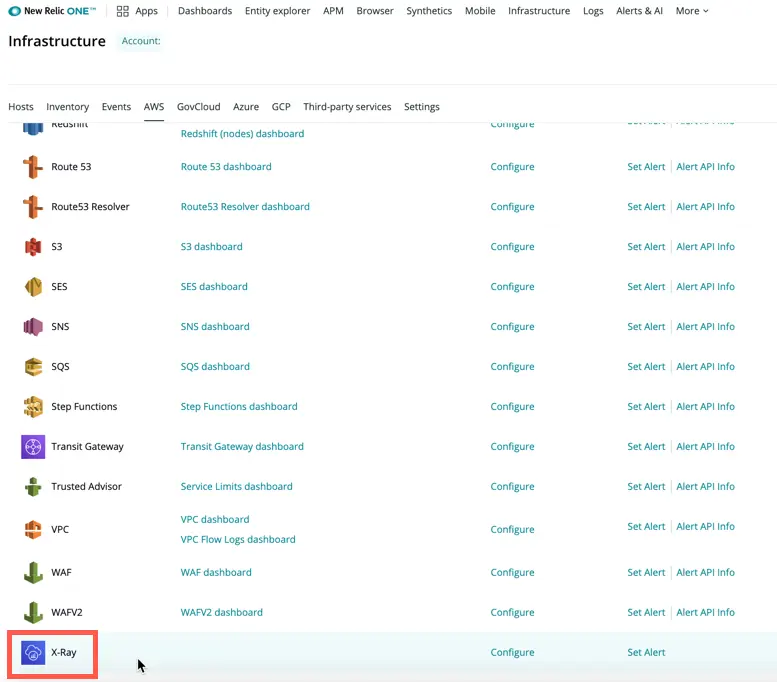
Task: Click the X-Ray service name text
Action: tap(64, 653)
